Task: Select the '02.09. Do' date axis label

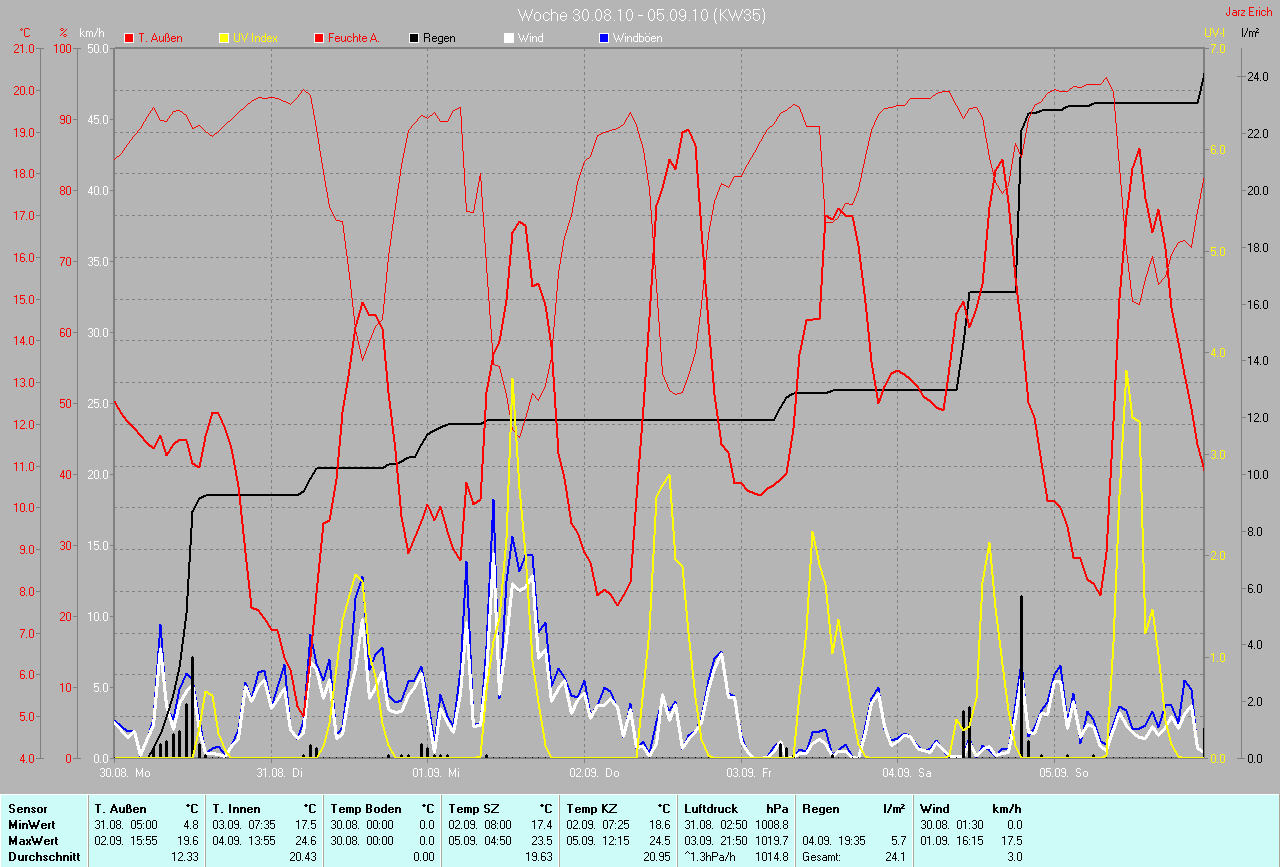Action: tap(594, 772)
